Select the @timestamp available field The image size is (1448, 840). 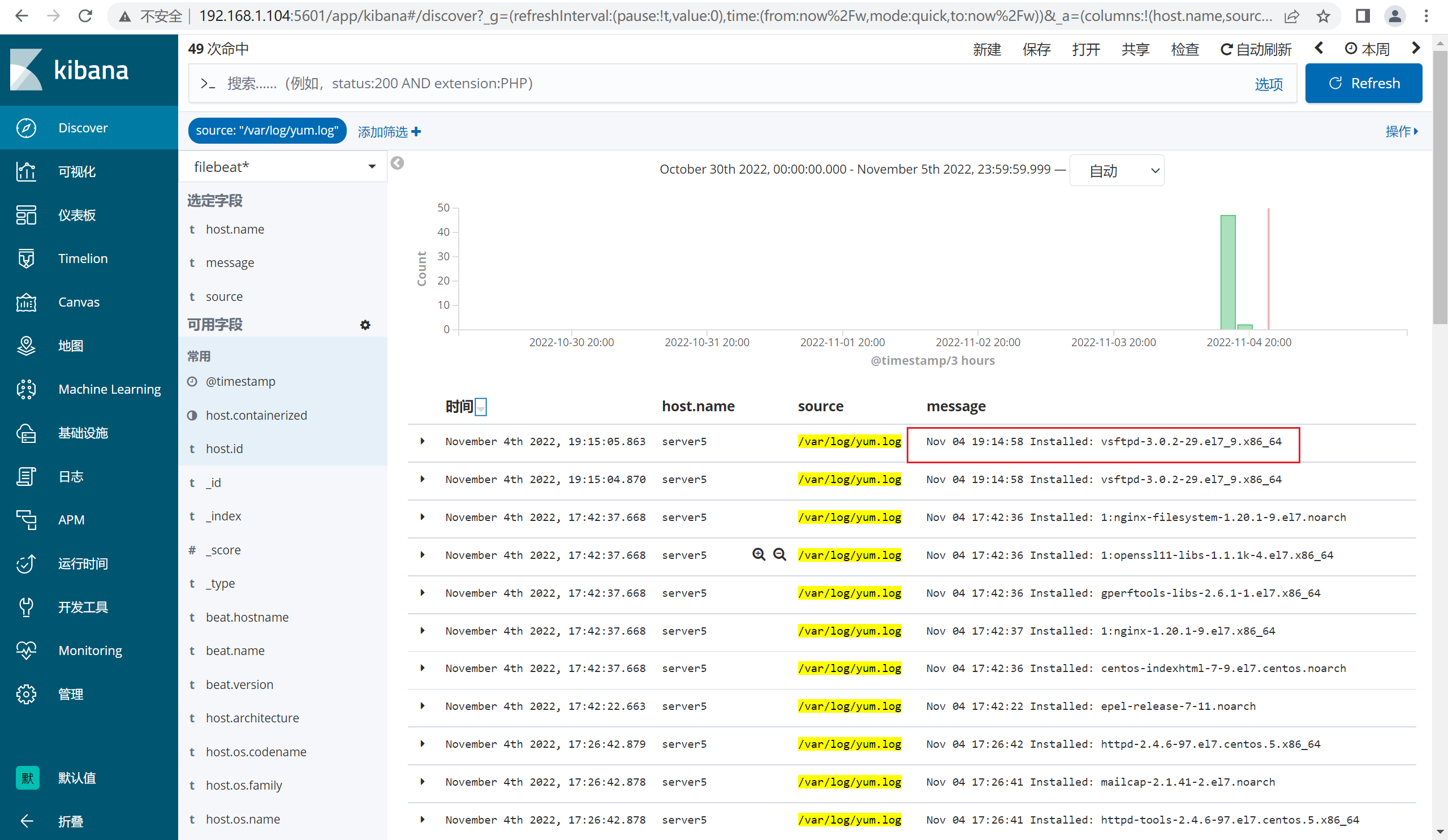point(240,381)
